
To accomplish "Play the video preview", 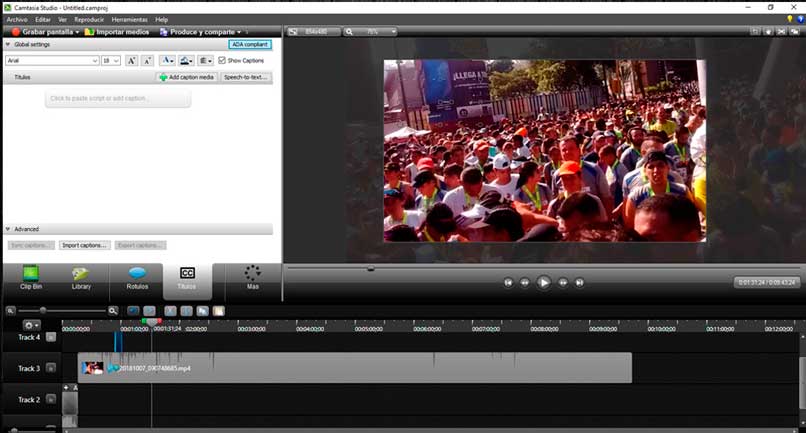I will [x=543, y=282].
